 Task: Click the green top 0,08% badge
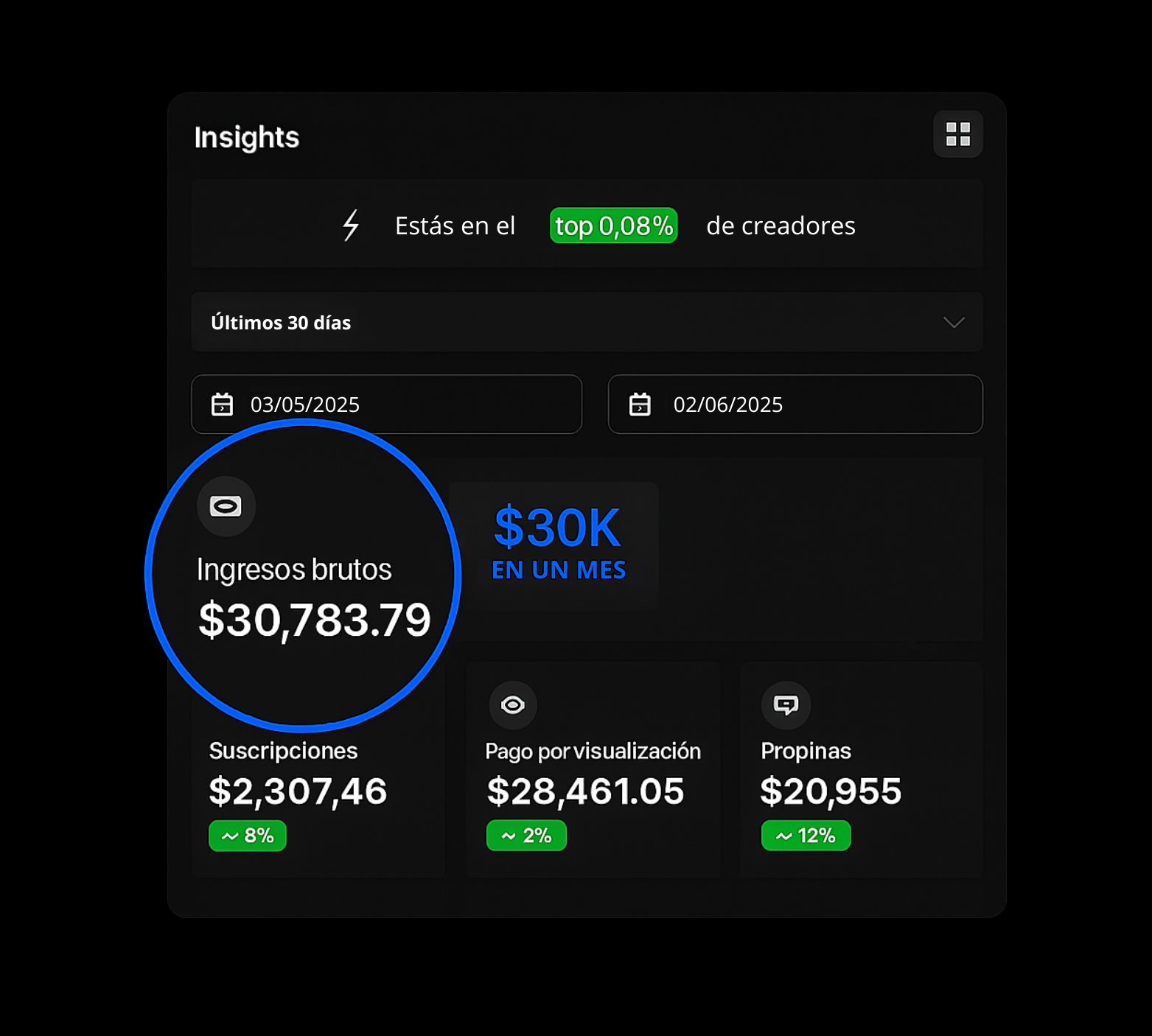point(613,225)
